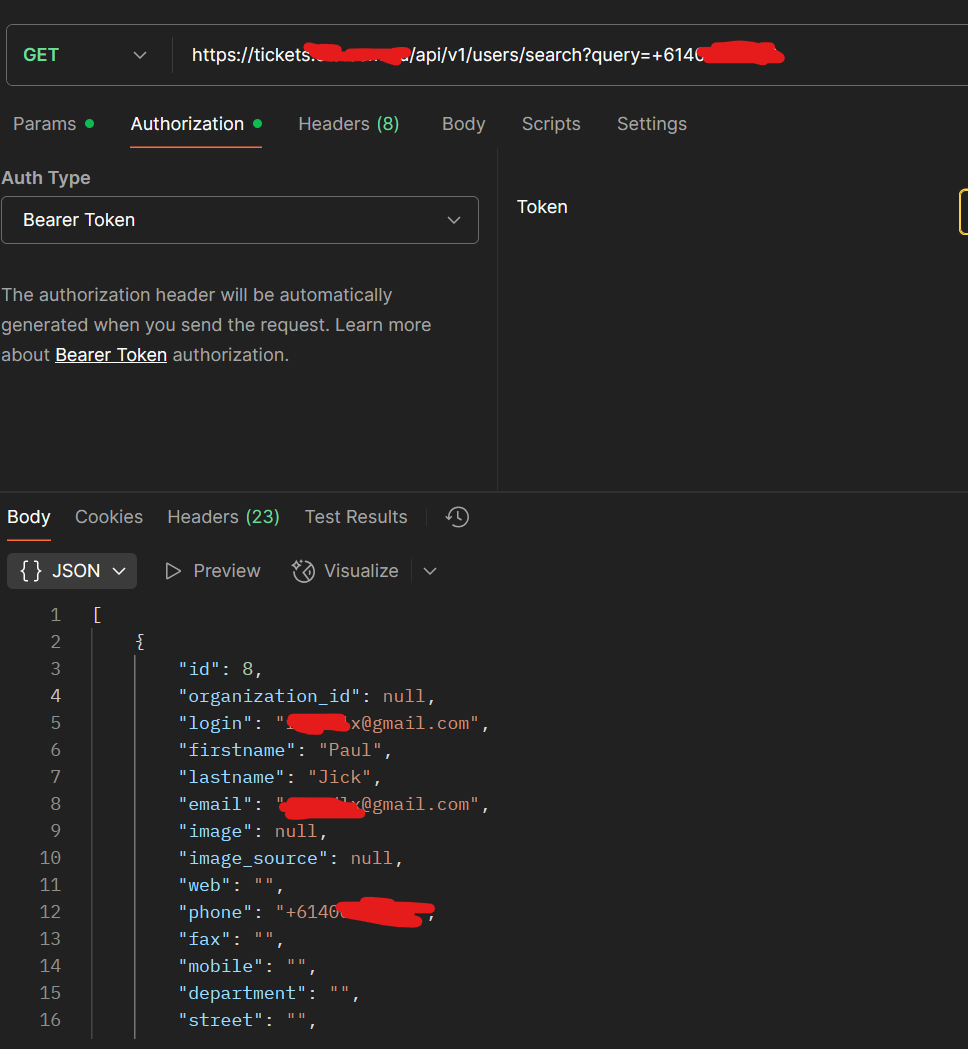
Task: Switch to the Params tab
Action: [54, 124]
